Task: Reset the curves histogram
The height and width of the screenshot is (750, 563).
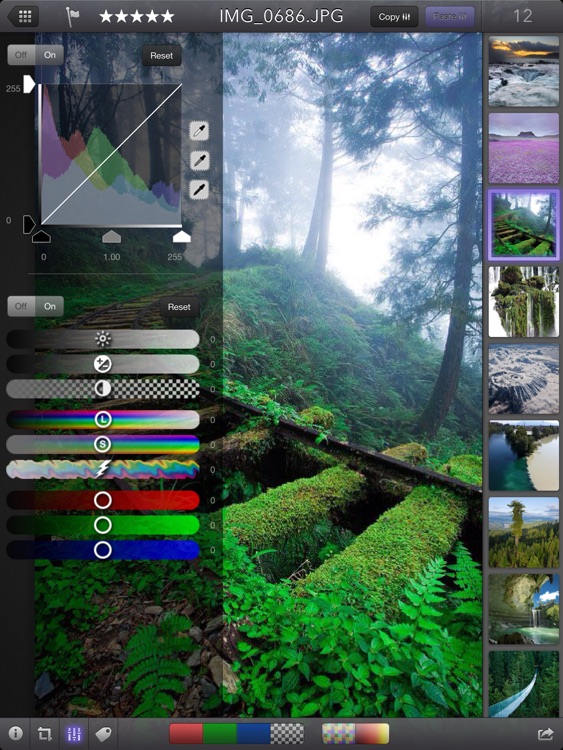Action: 162,55
